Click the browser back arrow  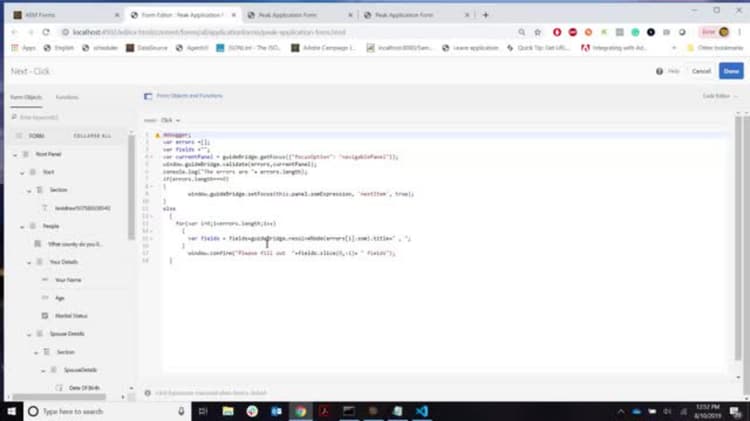[14, 32]
